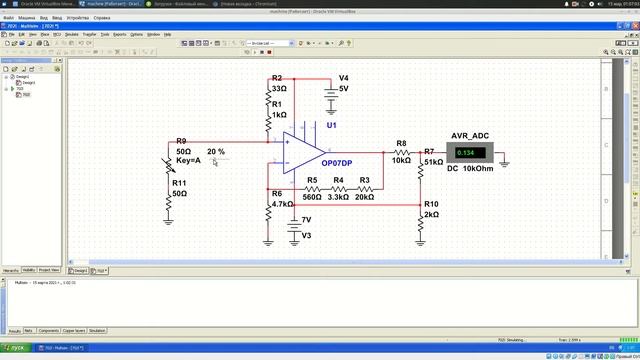Image resolution: width=640 pixels, height=360 pixels.
Task: Open the File menu
Action: [x=11, y=35]
